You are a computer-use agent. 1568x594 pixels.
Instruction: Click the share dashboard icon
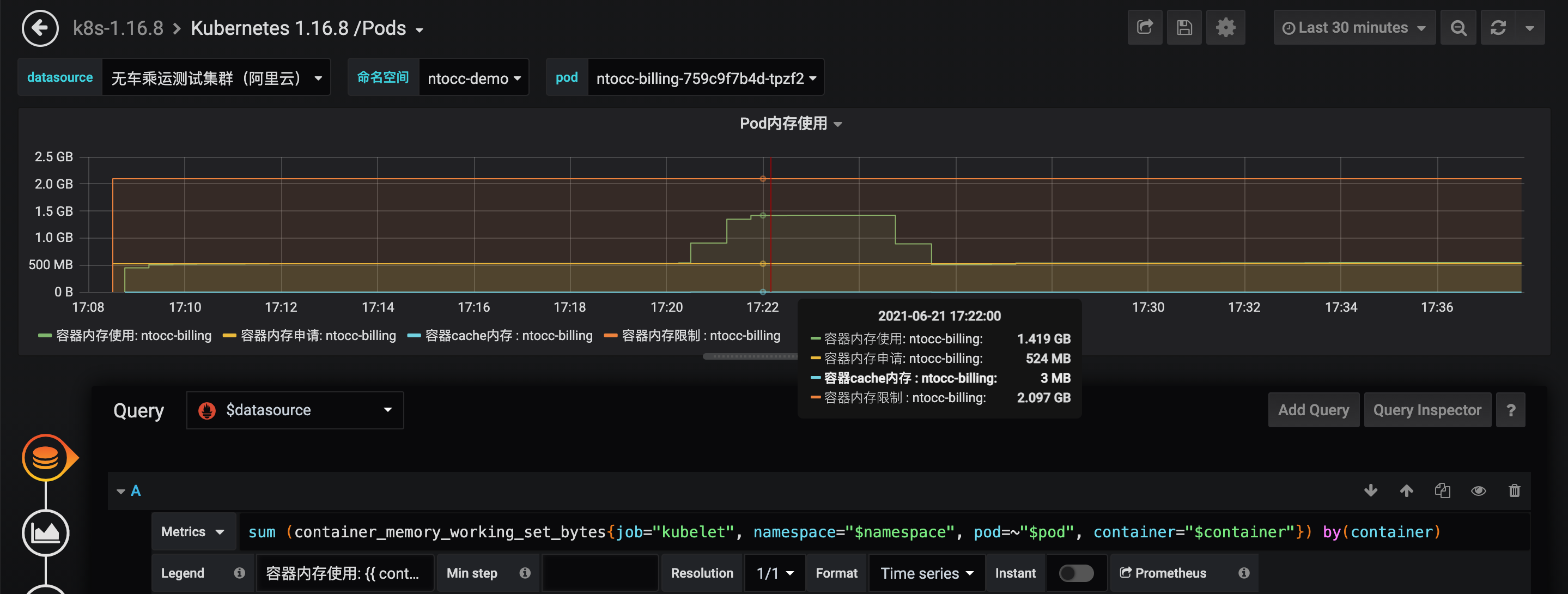[x=1145, y=27]
